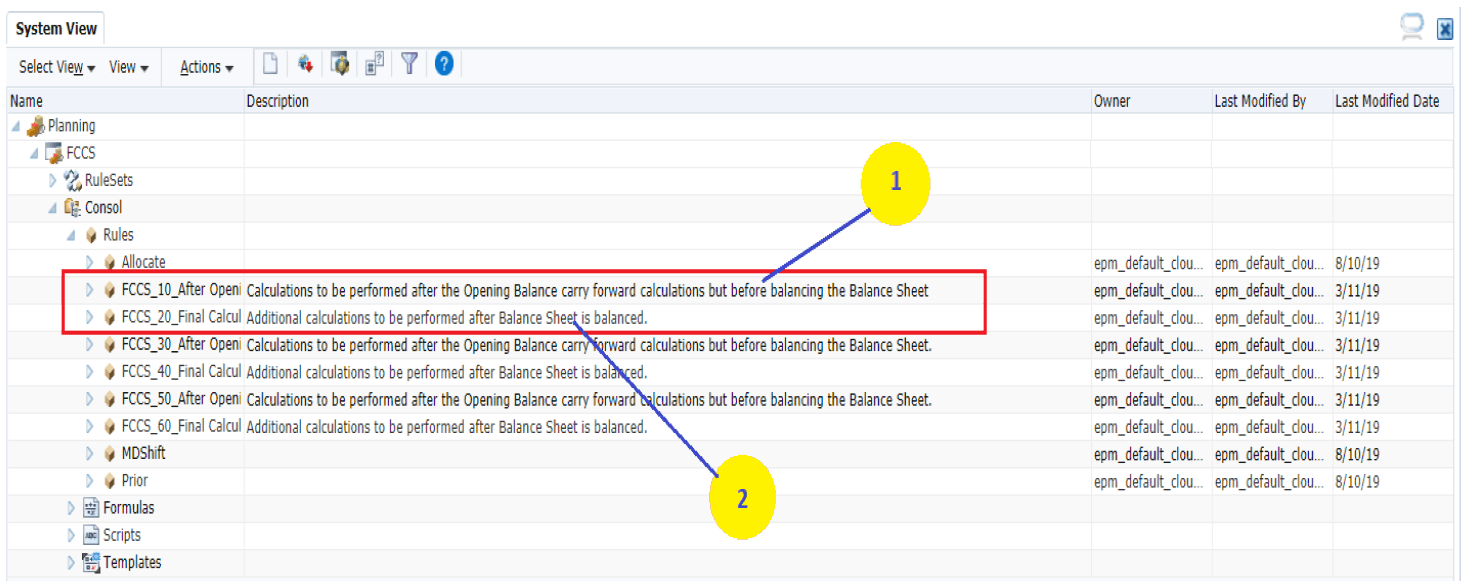1468x581 pixels.
Task: Click the Planning application icon
Action: click(35, 126)
